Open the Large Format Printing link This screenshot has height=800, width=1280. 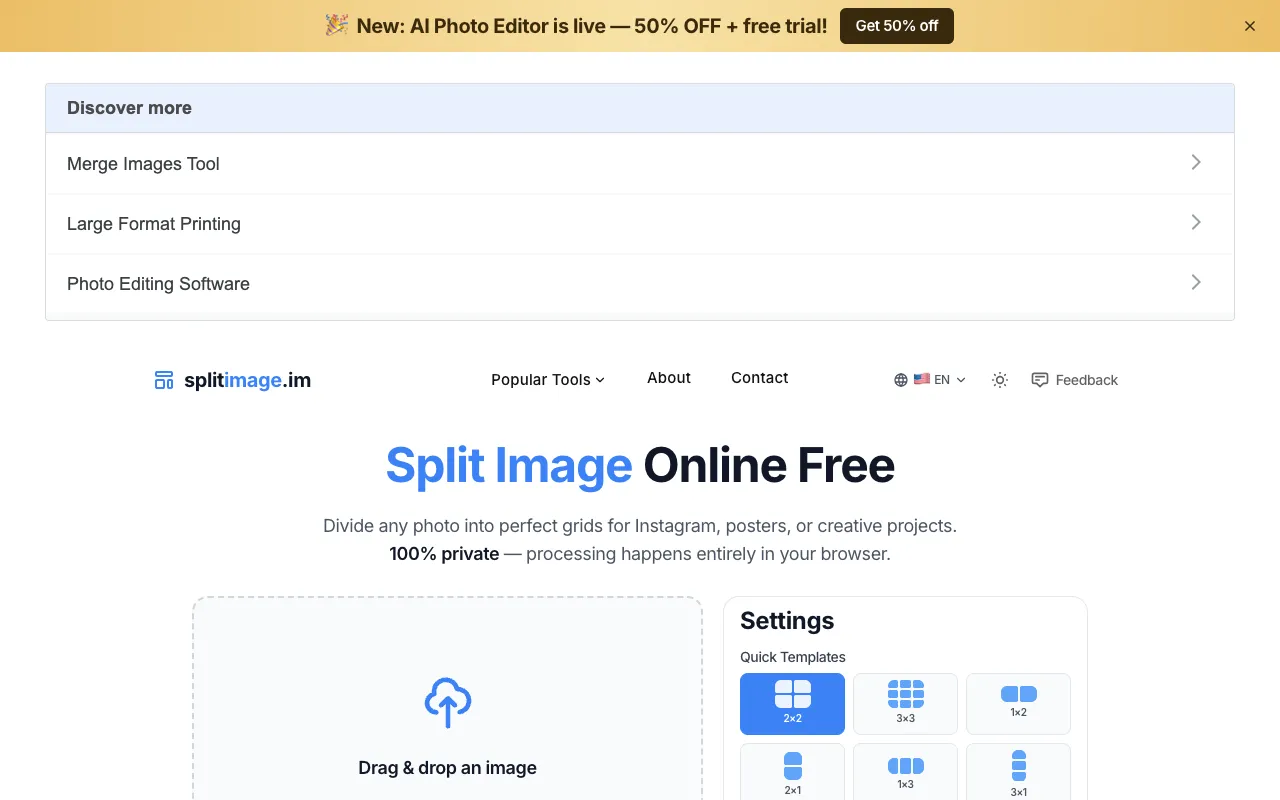pyautogui.click(x=640, y=224)
